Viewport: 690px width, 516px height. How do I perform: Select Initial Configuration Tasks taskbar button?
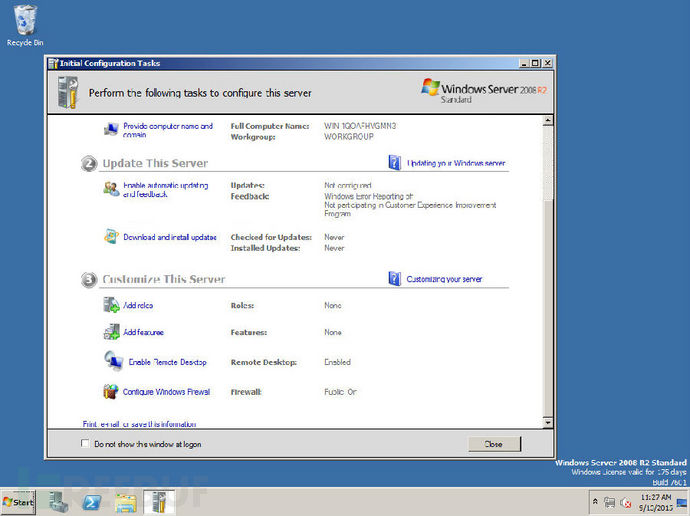point(159,502)
